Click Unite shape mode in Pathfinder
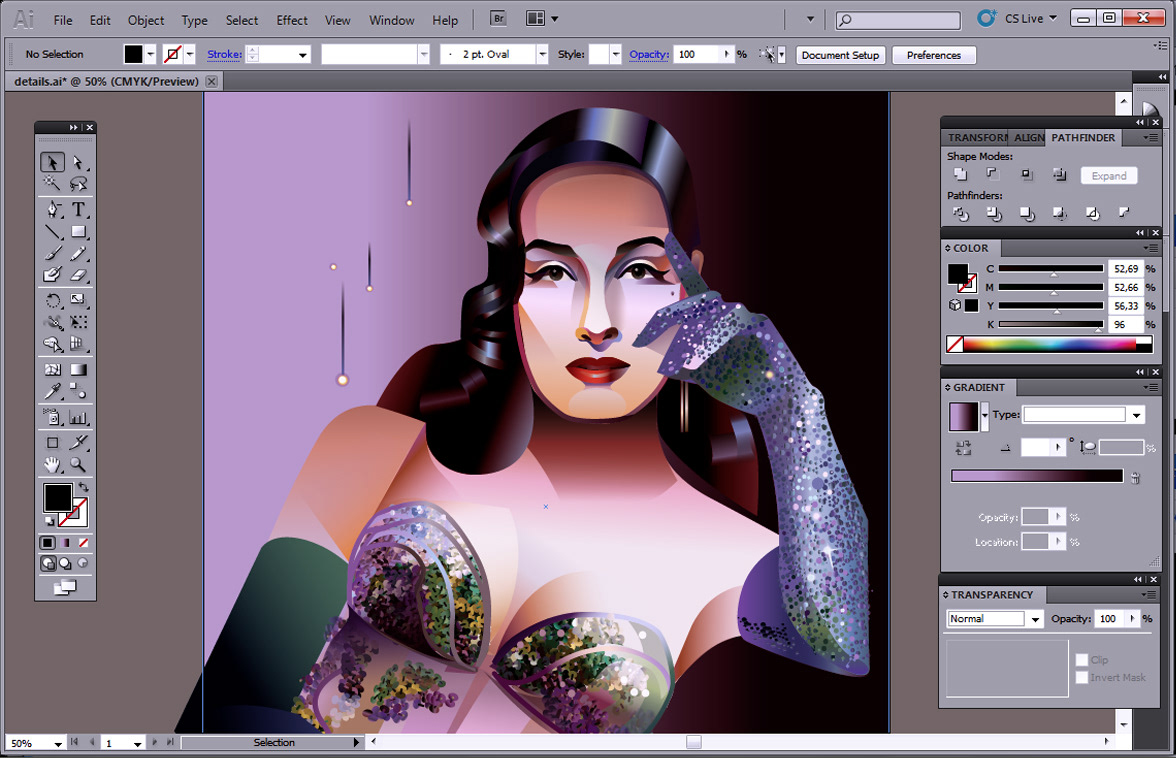 960,175
